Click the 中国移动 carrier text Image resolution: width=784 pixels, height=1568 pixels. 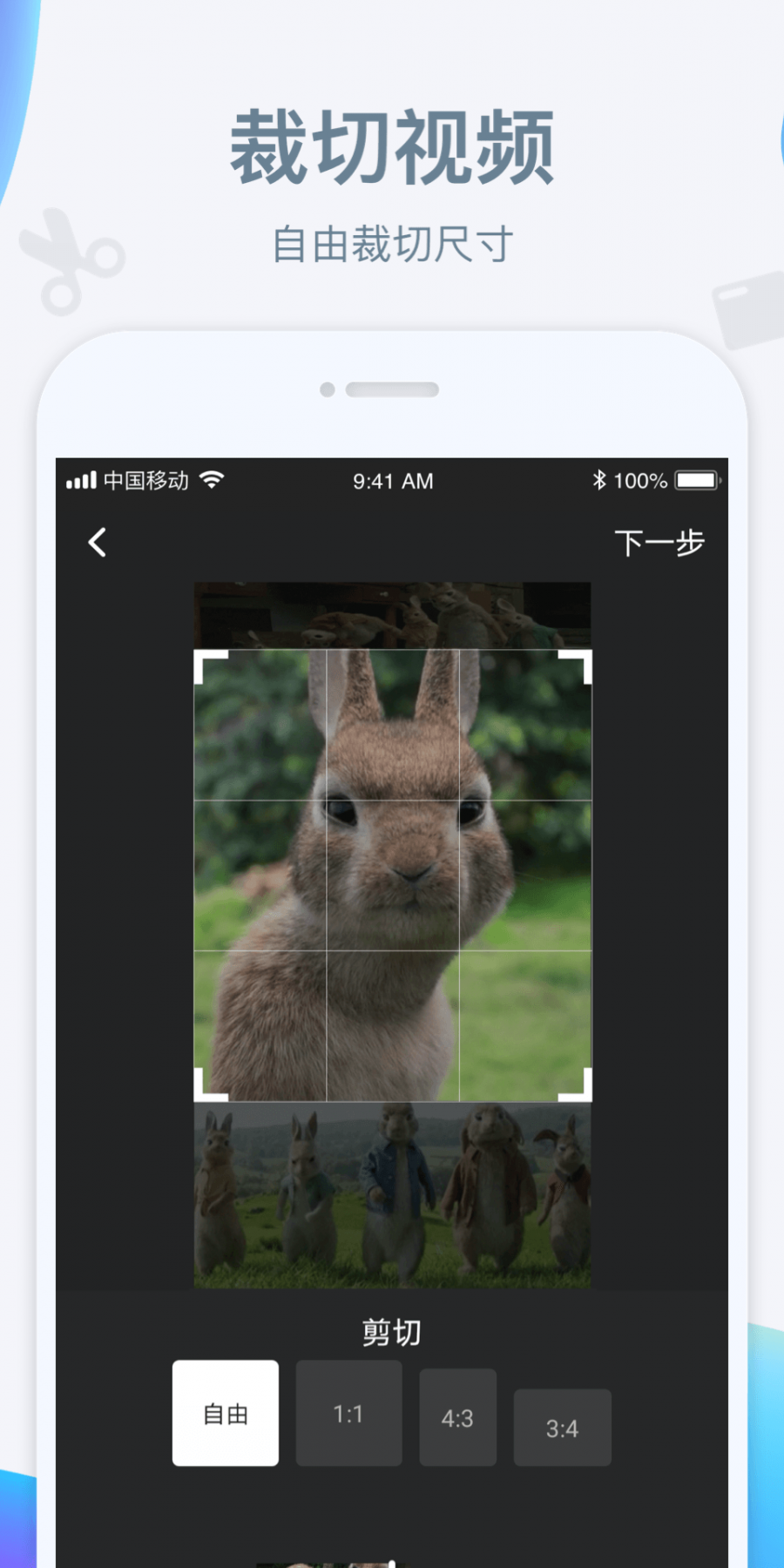coord(145,480)
